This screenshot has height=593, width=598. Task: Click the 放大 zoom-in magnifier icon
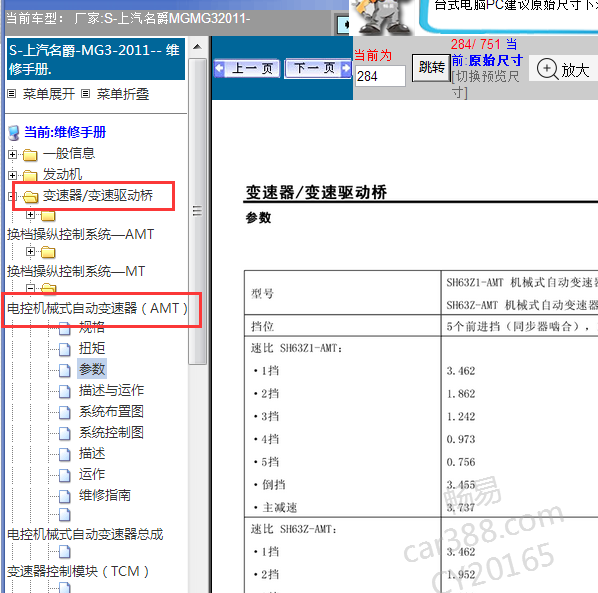click(547, 69)
